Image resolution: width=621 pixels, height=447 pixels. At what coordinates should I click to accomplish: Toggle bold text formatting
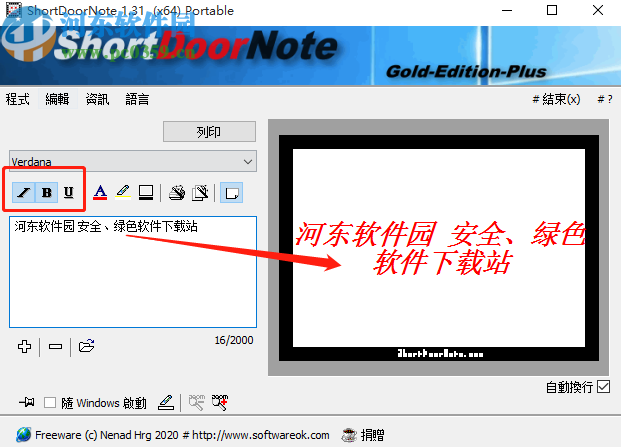[x=47, y=192]
